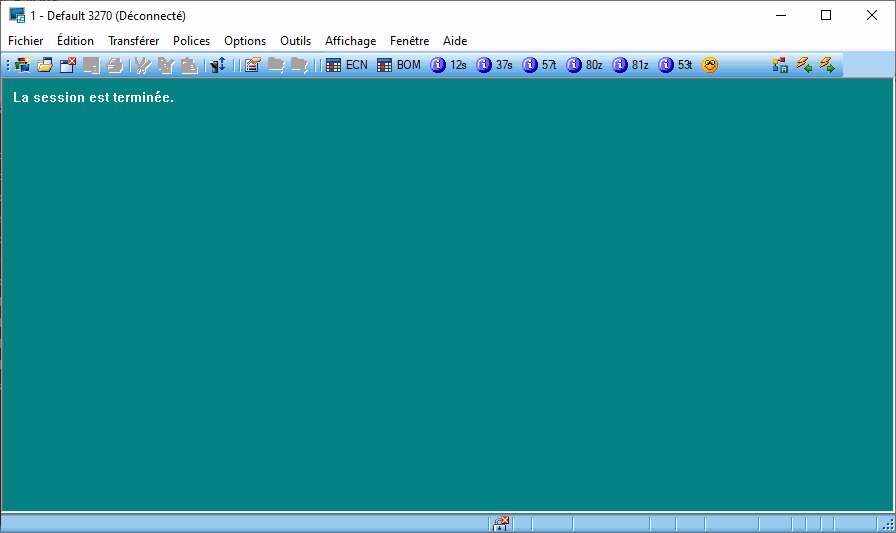
Task: Open the session properties toolbar icon
Action: [x=252, y=65]
